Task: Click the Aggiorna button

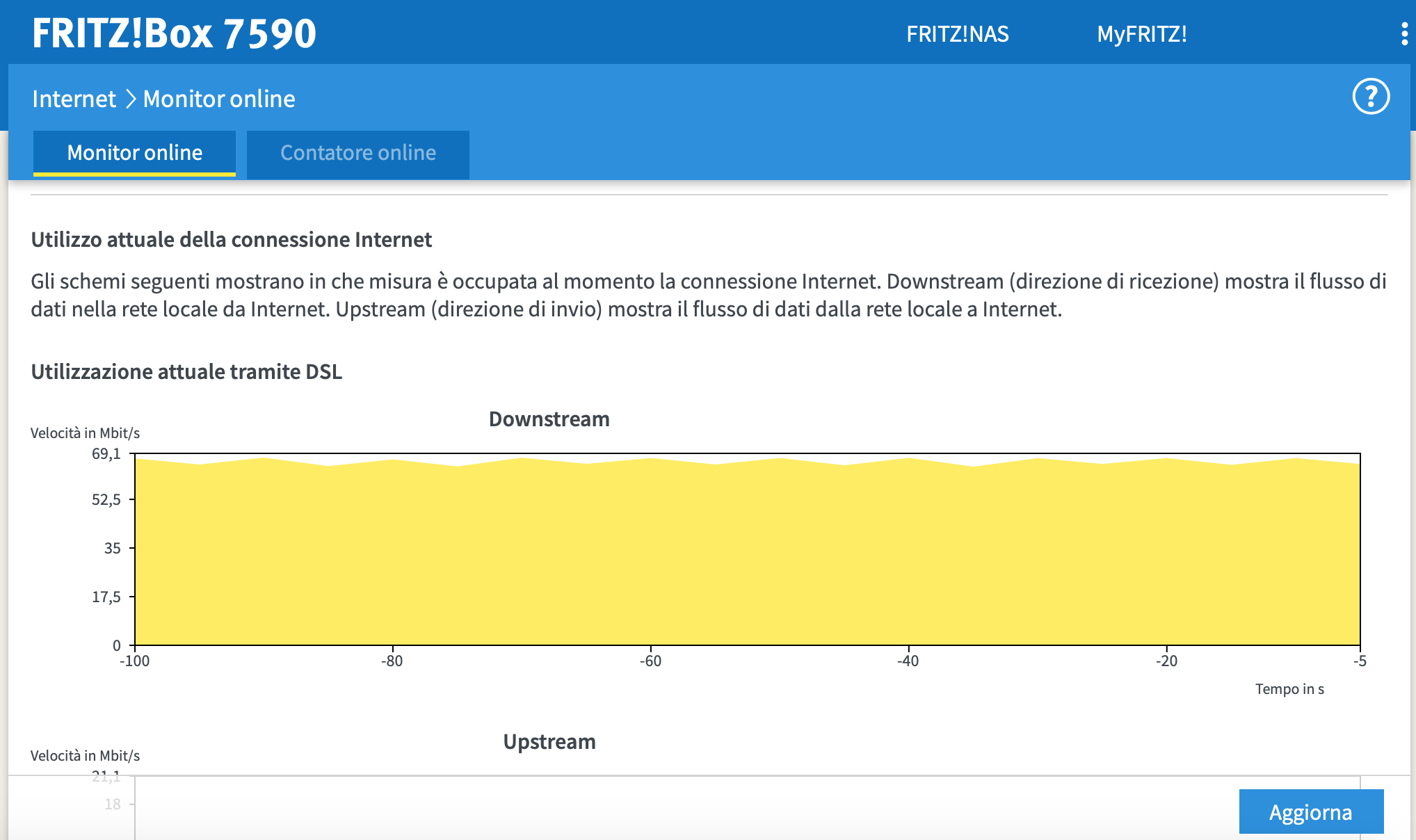Action: 1311,811
